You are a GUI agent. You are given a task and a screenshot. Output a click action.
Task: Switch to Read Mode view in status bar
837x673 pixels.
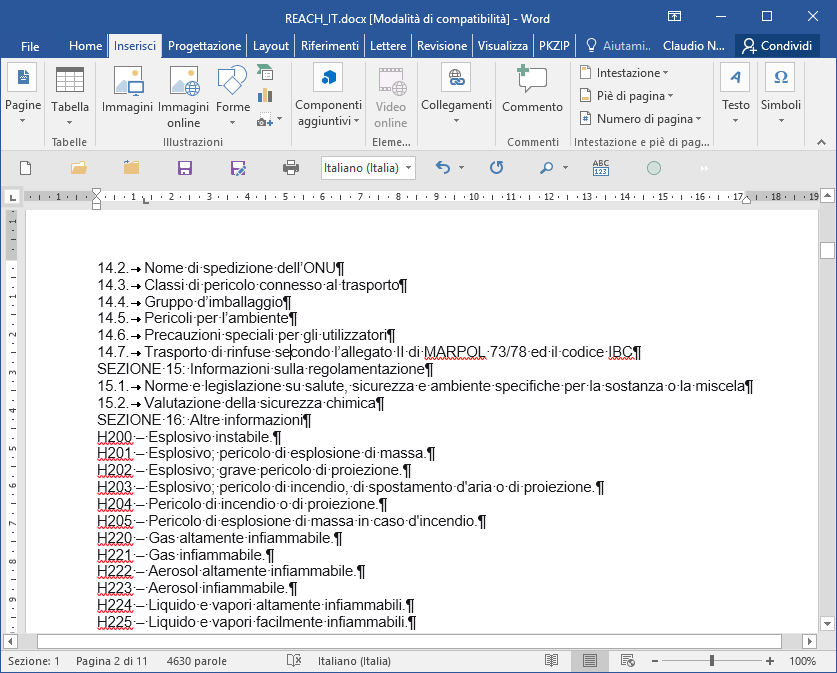[551, 661]
